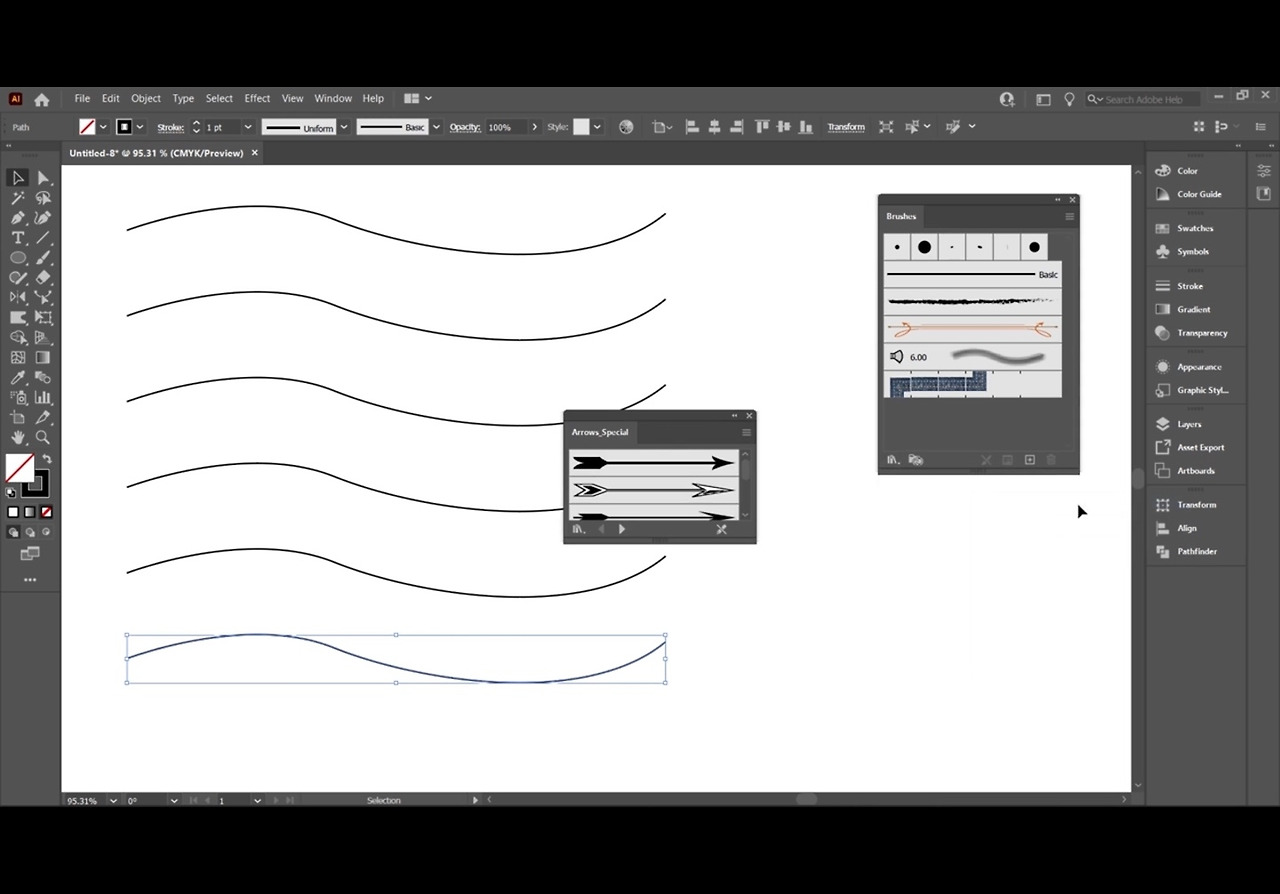1280x894 pixels.
Task: Activate the Hand tool
Action: click(x=18, y=438)
